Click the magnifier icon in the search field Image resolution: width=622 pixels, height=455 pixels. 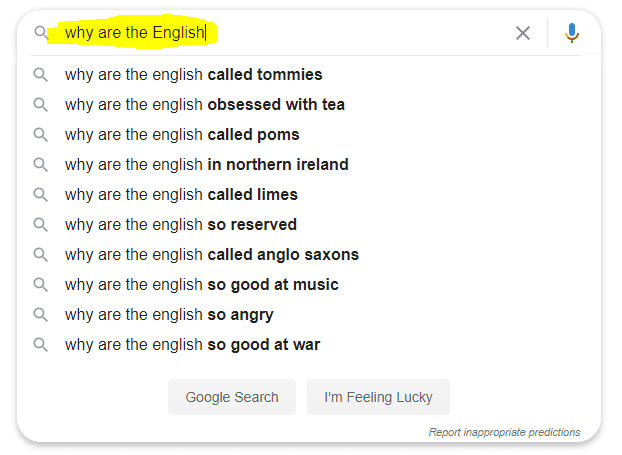(41, 33)
